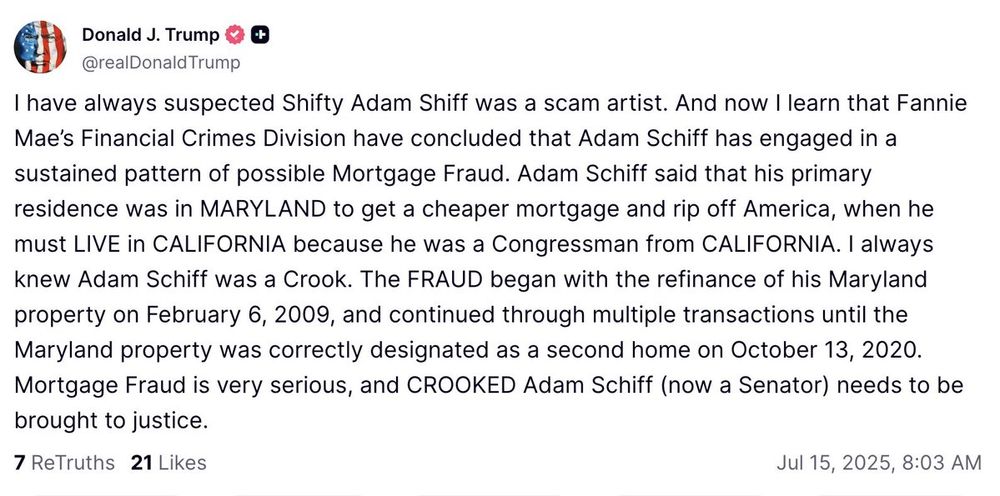Open the flag-painted profile avatar
1000x496 pixels.
[40, 47]
